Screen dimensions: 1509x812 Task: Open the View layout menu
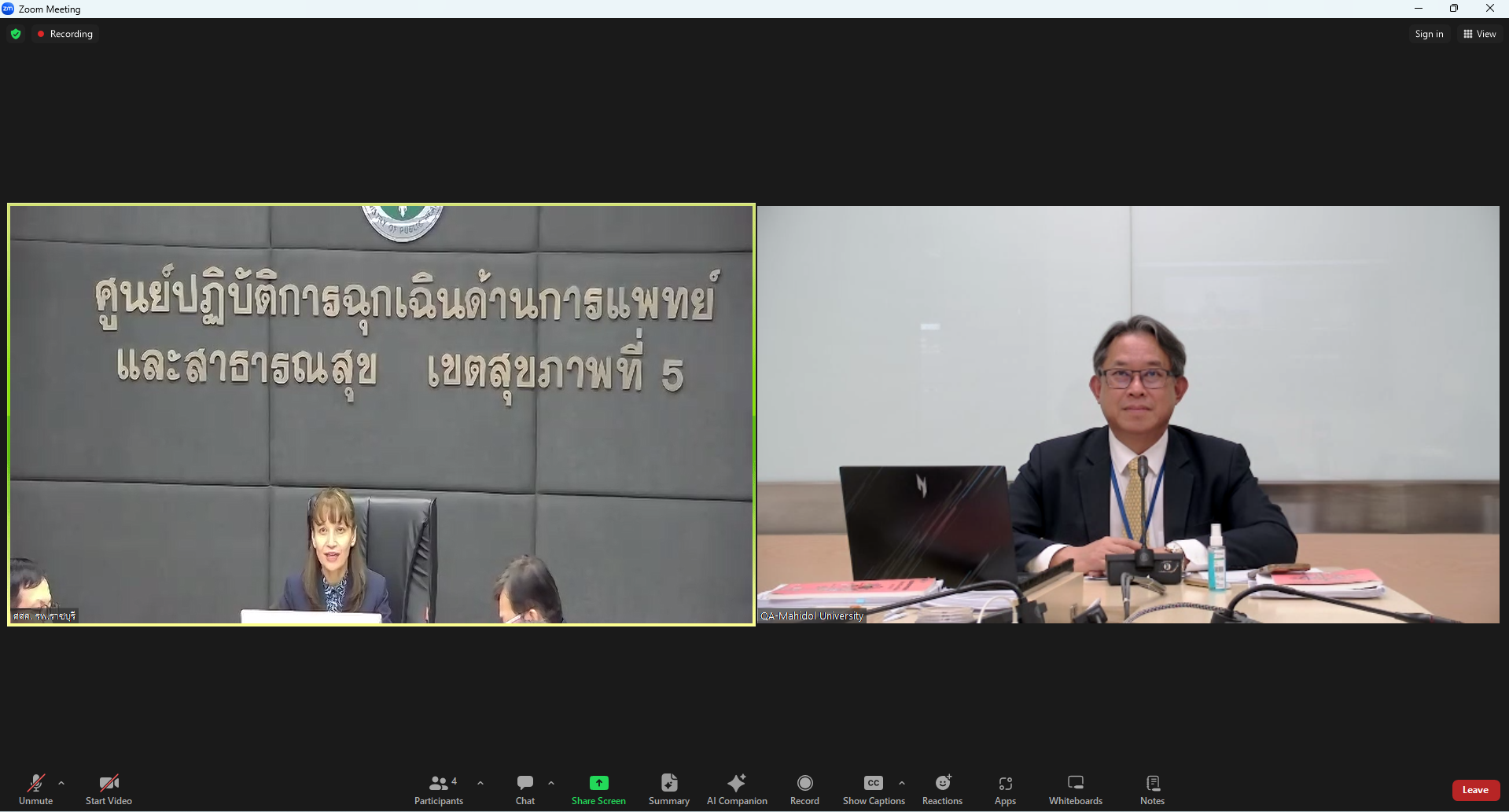tap(1479, 34)
